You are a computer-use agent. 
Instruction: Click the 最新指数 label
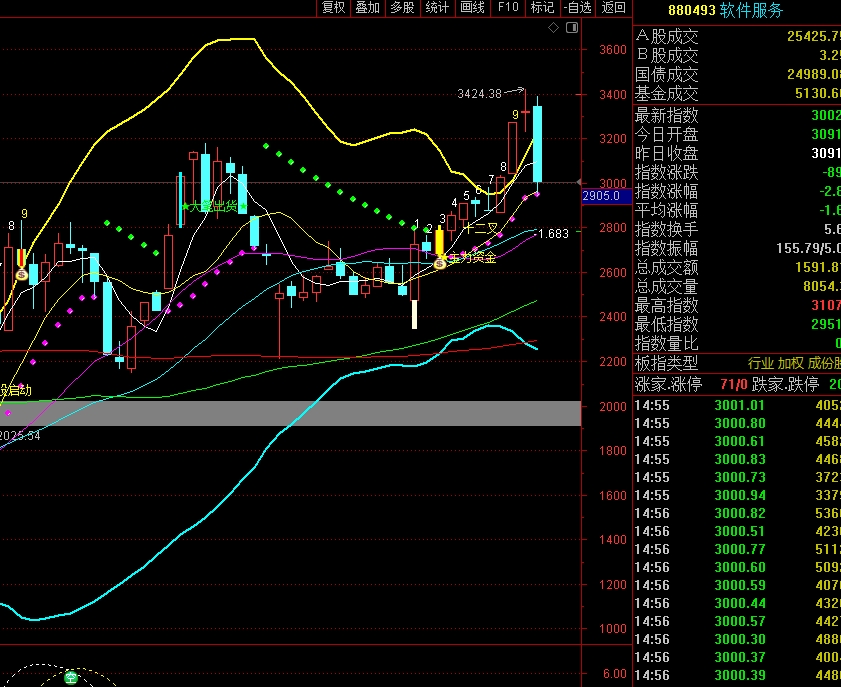[x=667, y=115]
